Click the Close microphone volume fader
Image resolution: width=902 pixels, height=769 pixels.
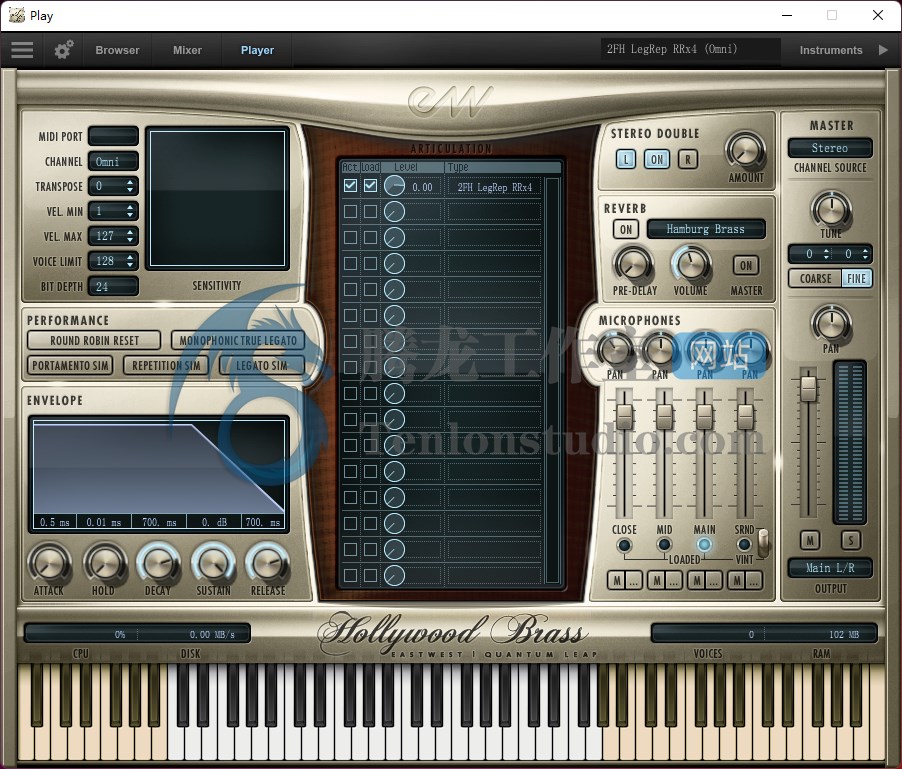tap(624, 417)
